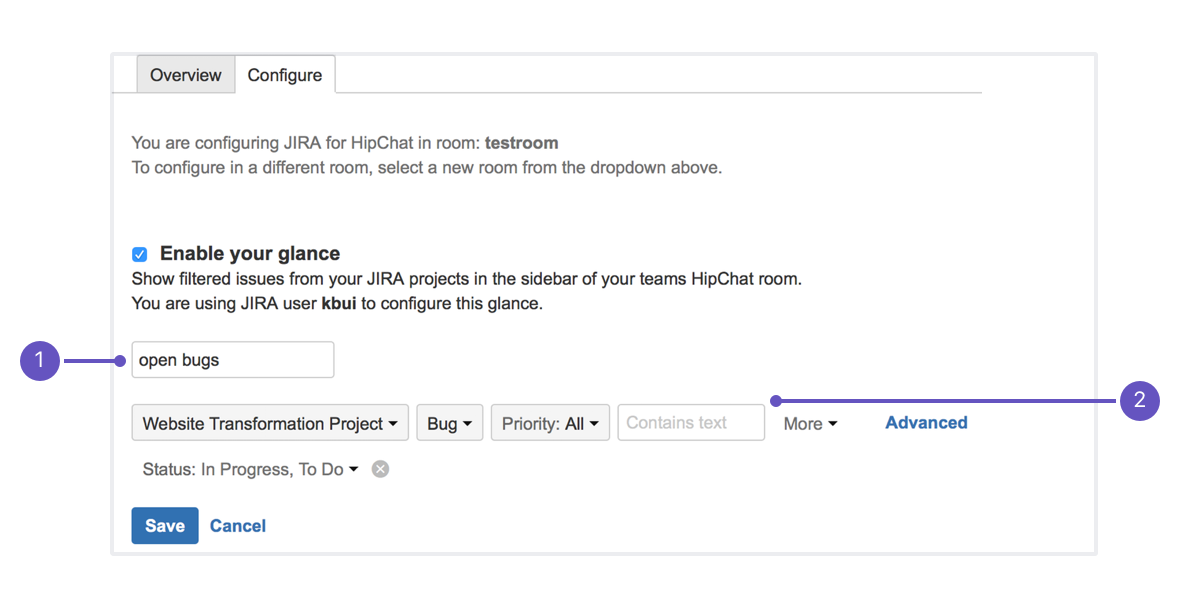Open the Configure tab

285,75
